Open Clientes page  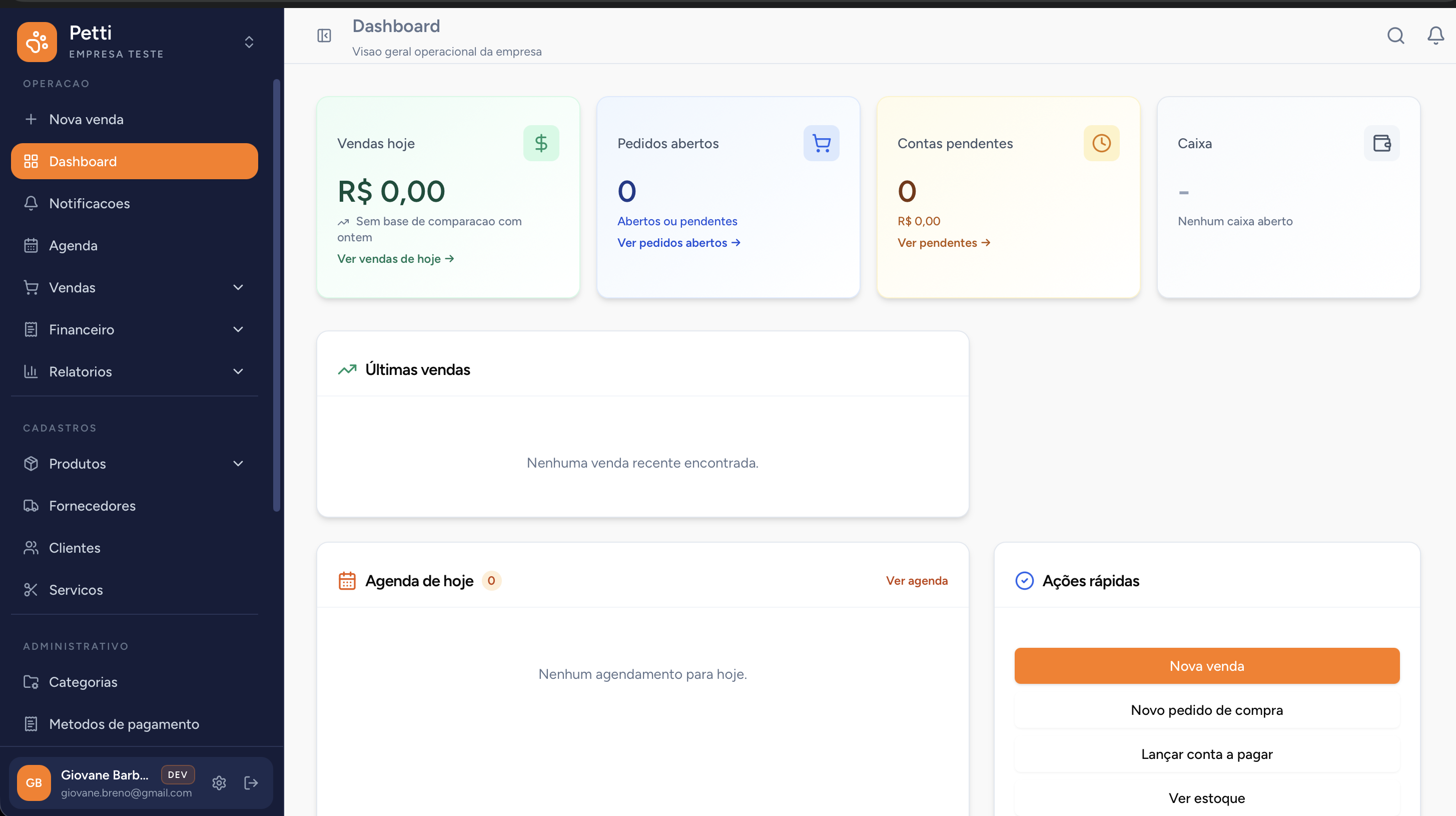pyautogui.click(x=135, y=548)
